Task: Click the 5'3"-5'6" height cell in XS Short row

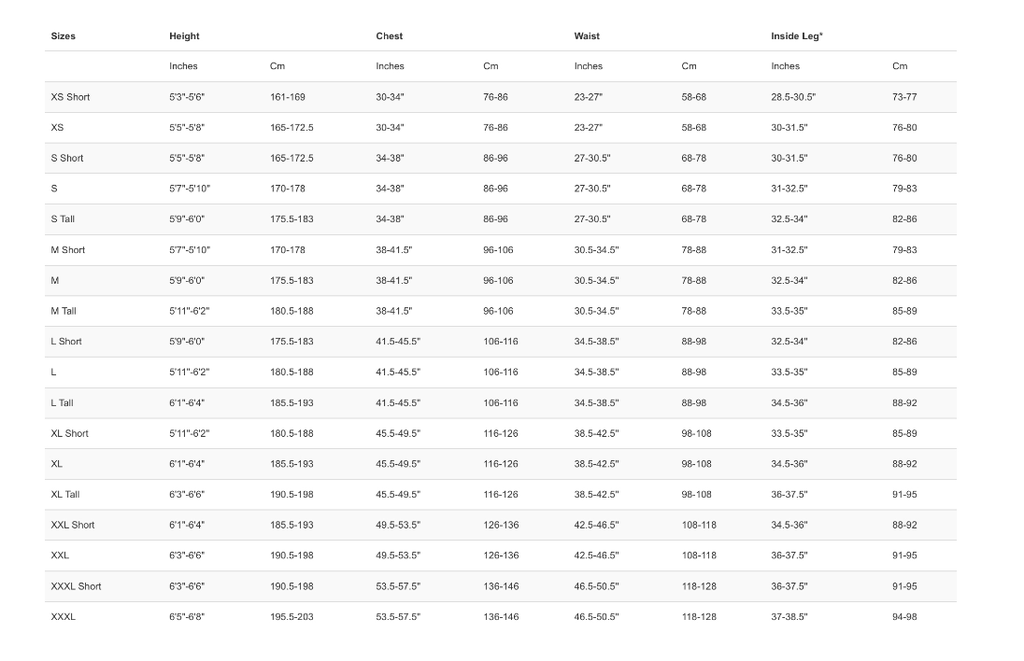Action: point(187,97)
